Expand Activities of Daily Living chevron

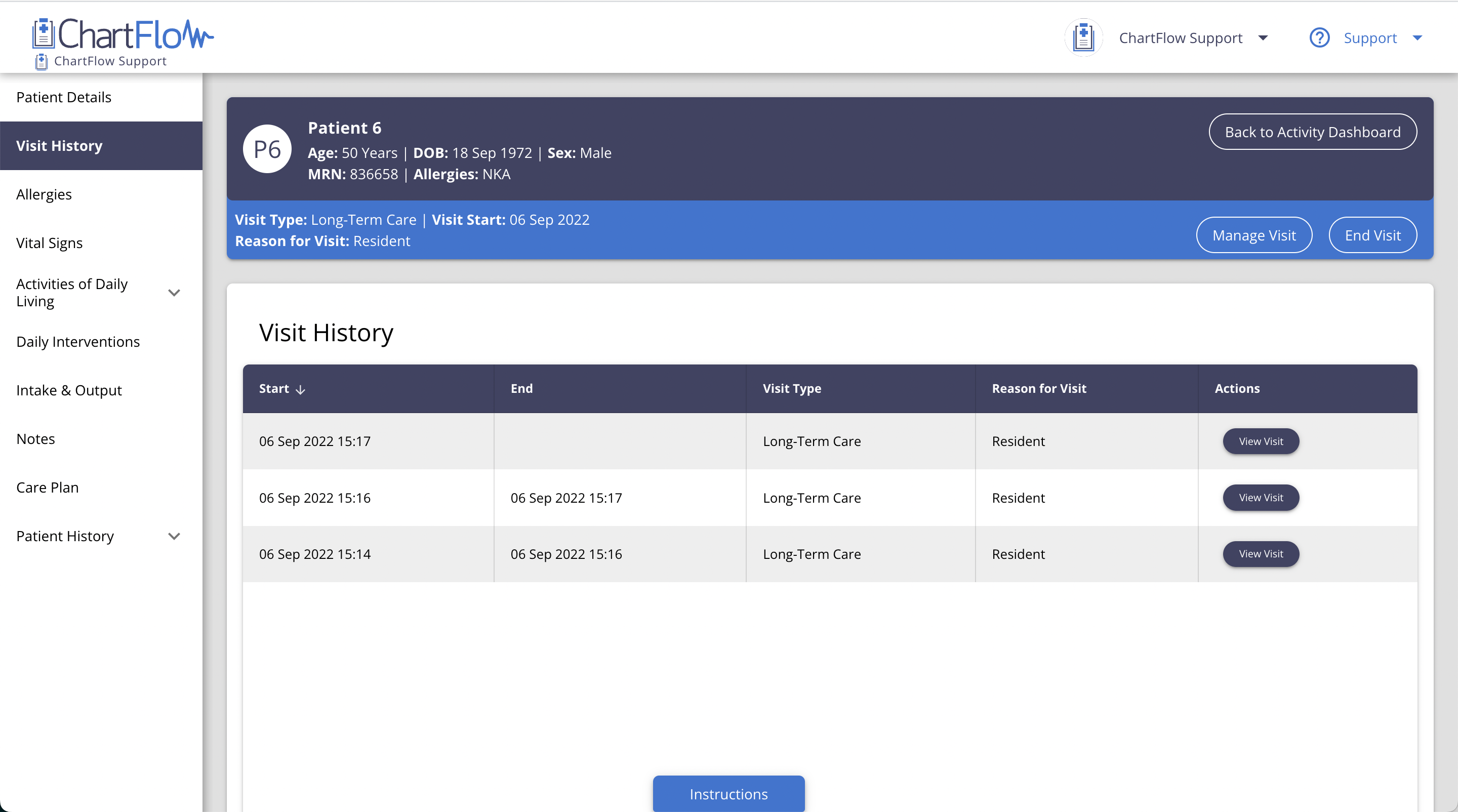coord(174,293)
